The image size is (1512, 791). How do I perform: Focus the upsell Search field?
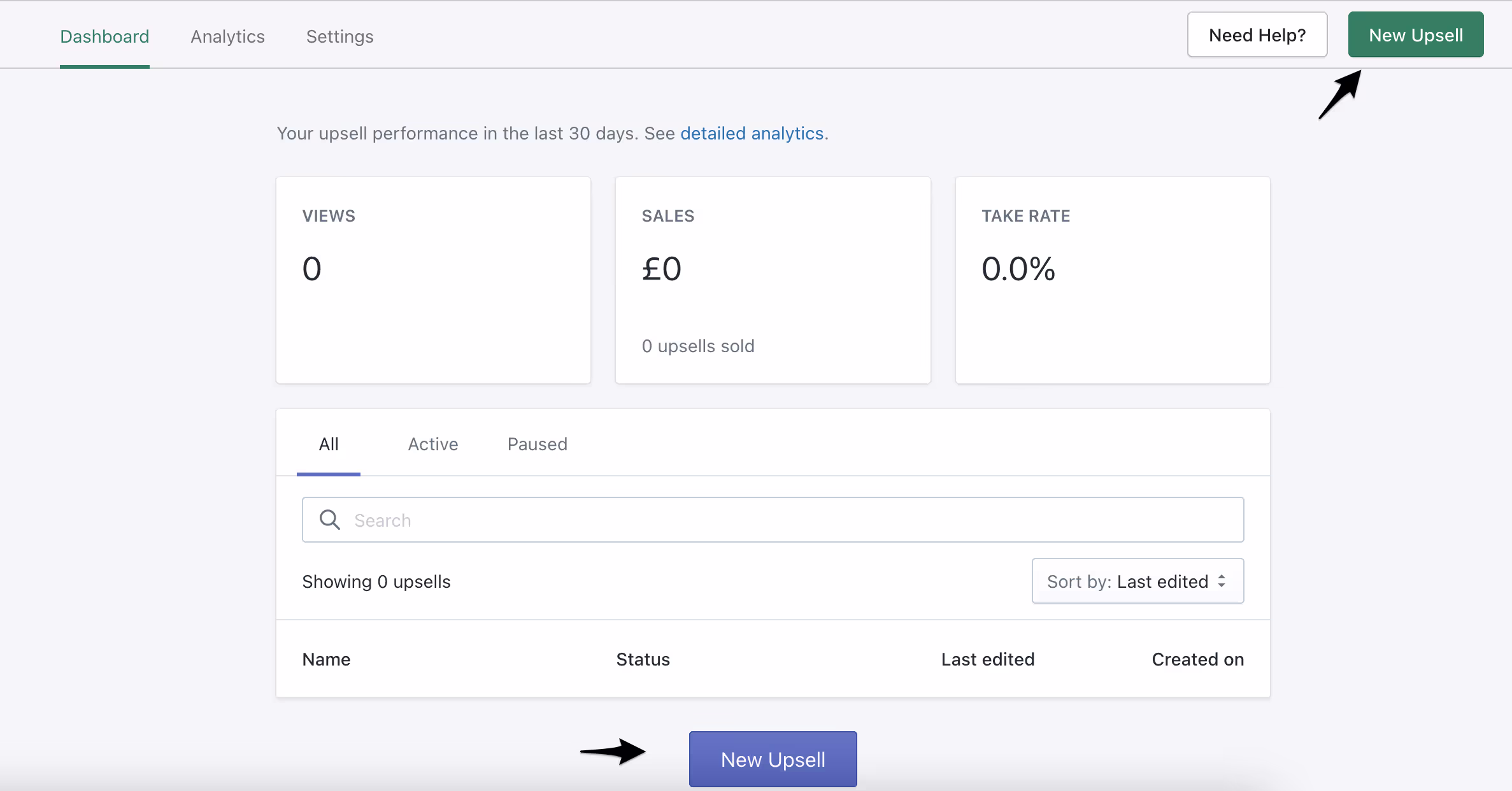[x=773, y=520]
